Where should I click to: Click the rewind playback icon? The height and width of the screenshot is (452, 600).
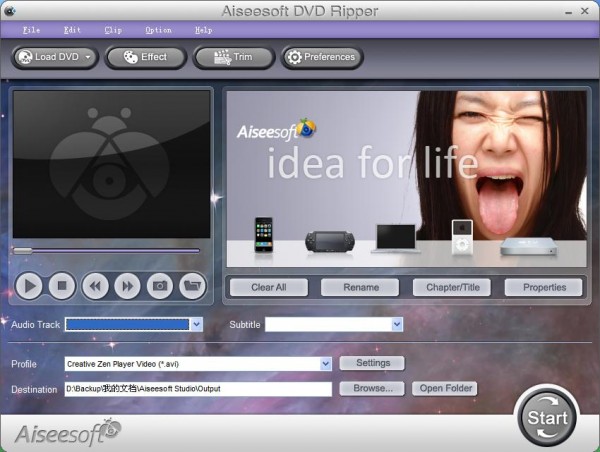tap(95, 286)
